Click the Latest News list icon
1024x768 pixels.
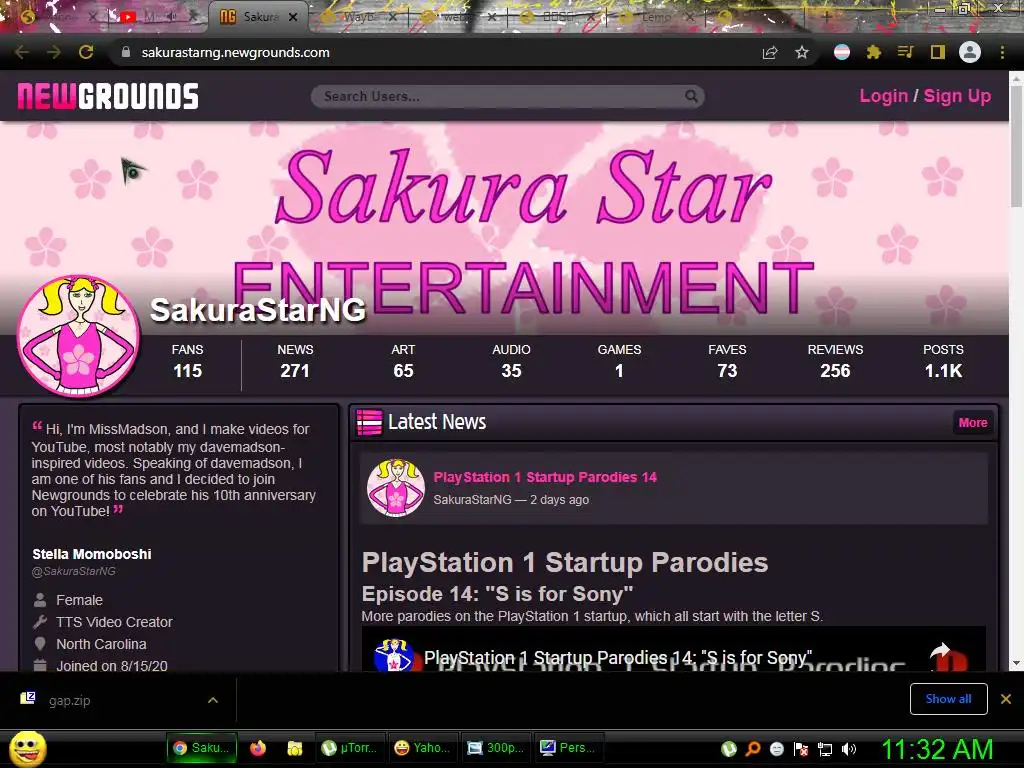click(369, 423)
